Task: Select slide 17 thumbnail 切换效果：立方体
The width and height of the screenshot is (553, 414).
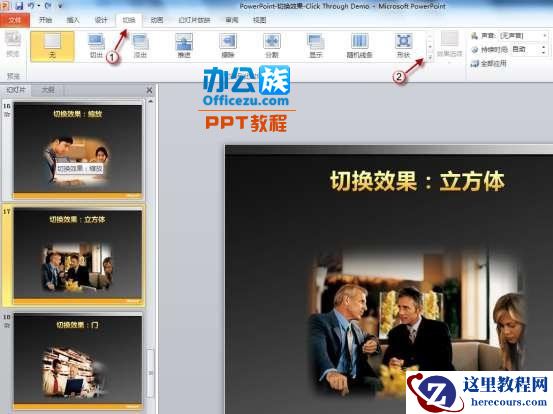Action: pyautogui.click(x=78, y=256)
